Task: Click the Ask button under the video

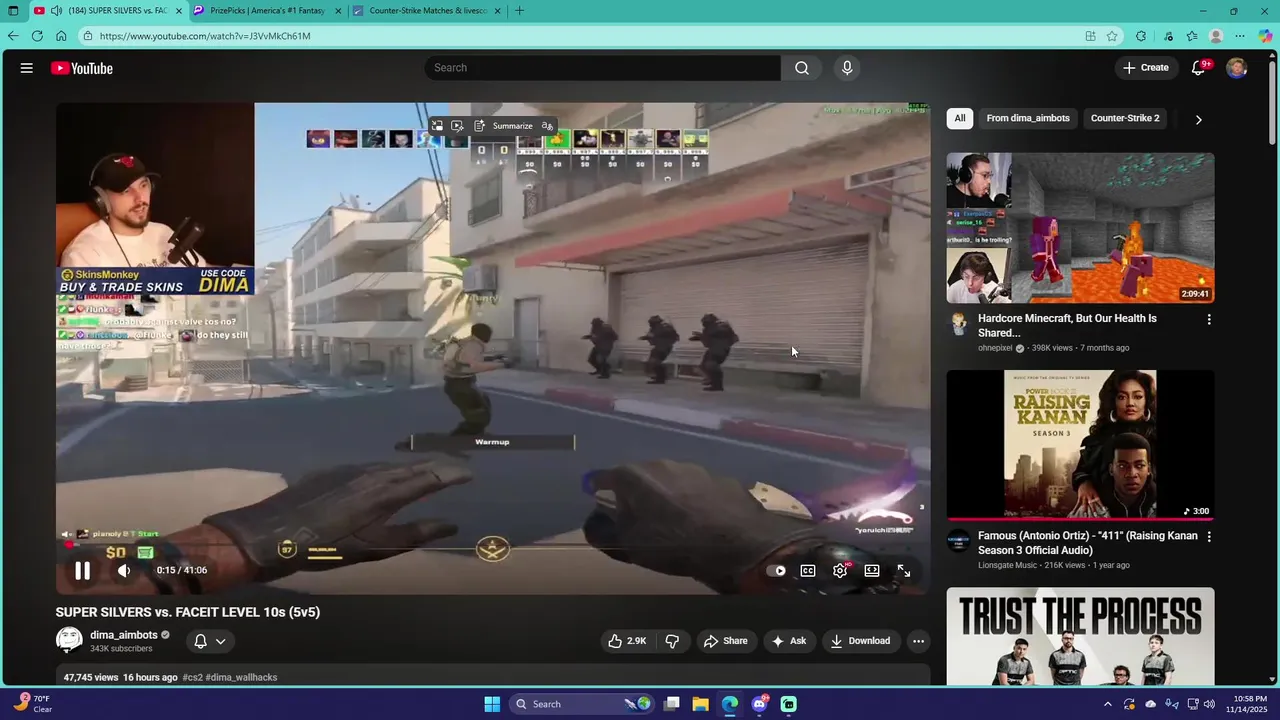Action: [789, 641]
